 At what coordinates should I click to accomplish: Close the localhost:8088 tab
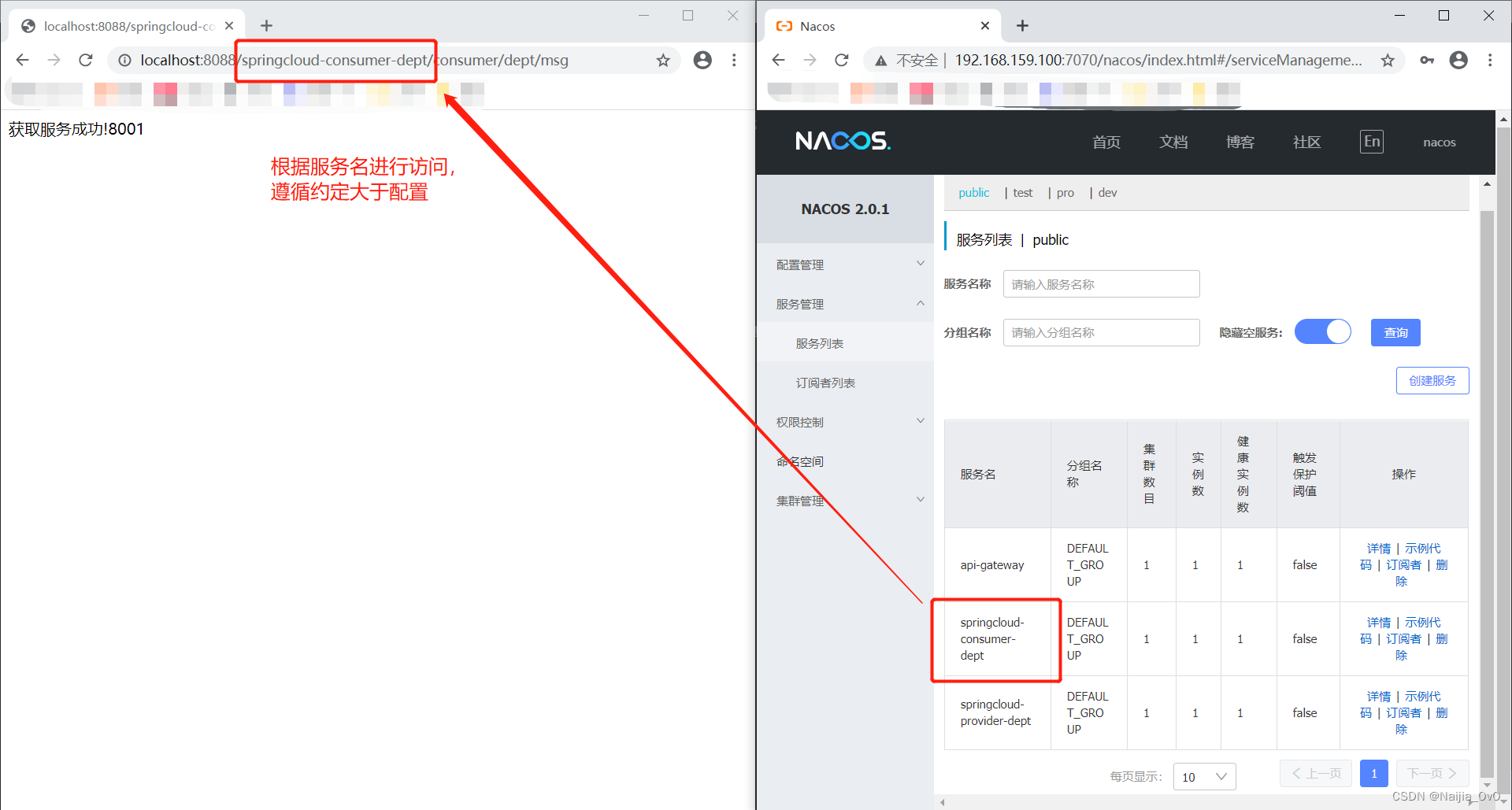[x=229, y=26]
